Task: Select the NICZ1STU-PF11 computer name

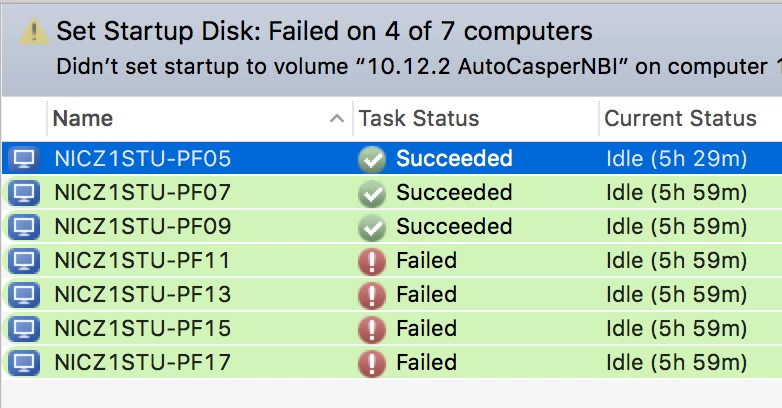Action: tap(142, 261)
